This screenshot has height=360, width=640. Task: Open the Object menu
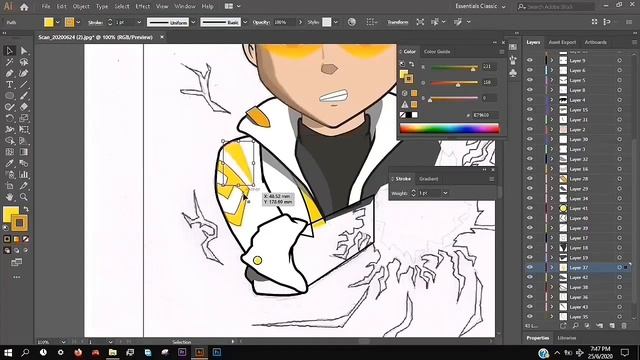pos(81,7)
